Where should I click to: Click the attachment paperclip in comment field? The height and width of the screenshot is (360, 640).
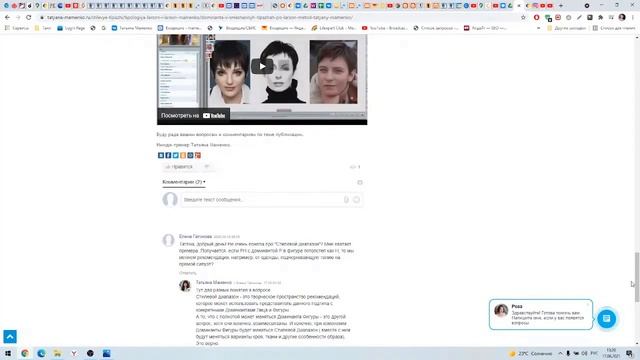pyautogui.click(x=346, y=200)
